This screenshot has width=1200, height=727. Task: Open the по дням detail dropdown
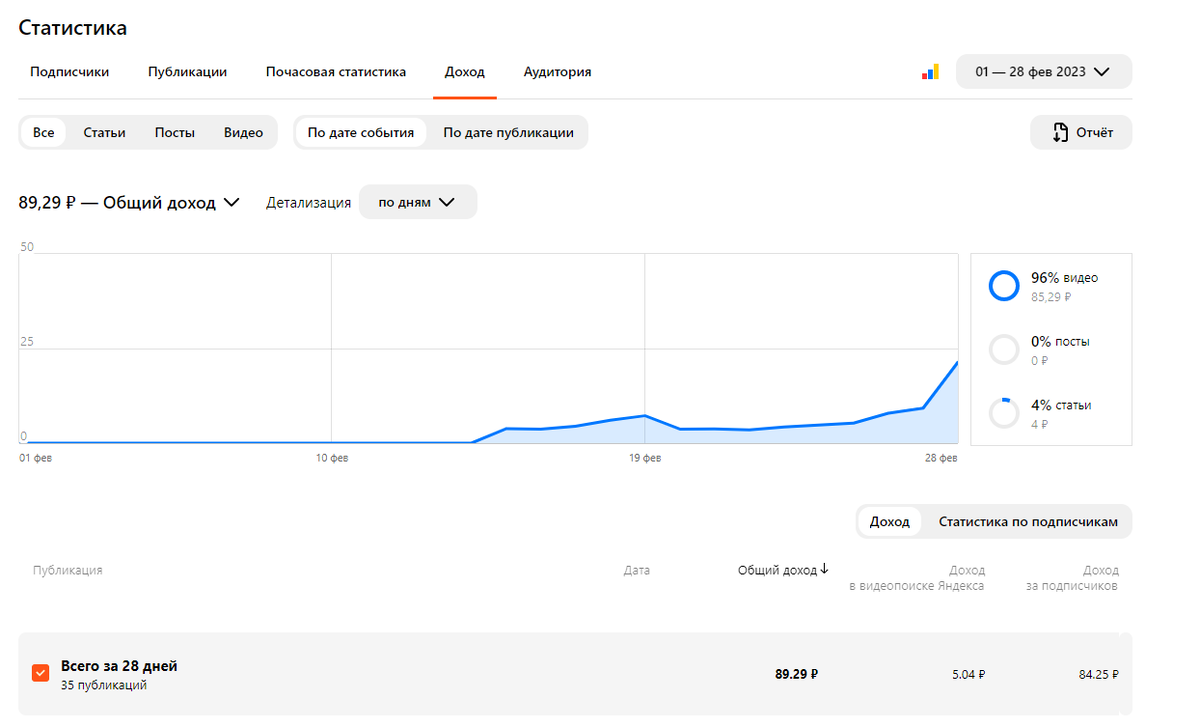click(x=417, y=202)
